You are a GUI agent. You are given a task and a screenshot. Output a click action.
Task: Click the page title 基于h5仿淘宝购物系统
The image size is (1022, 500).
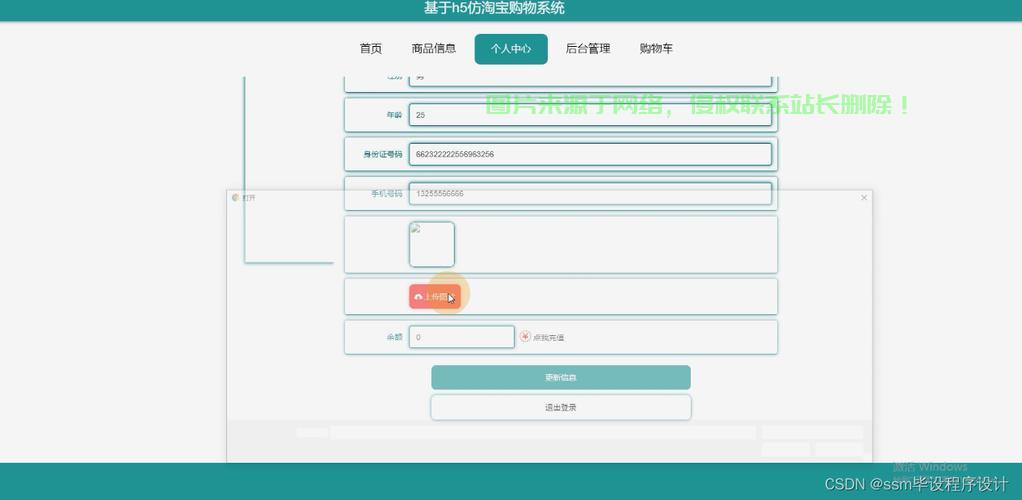pyautogui.click(x=494, y=9)
